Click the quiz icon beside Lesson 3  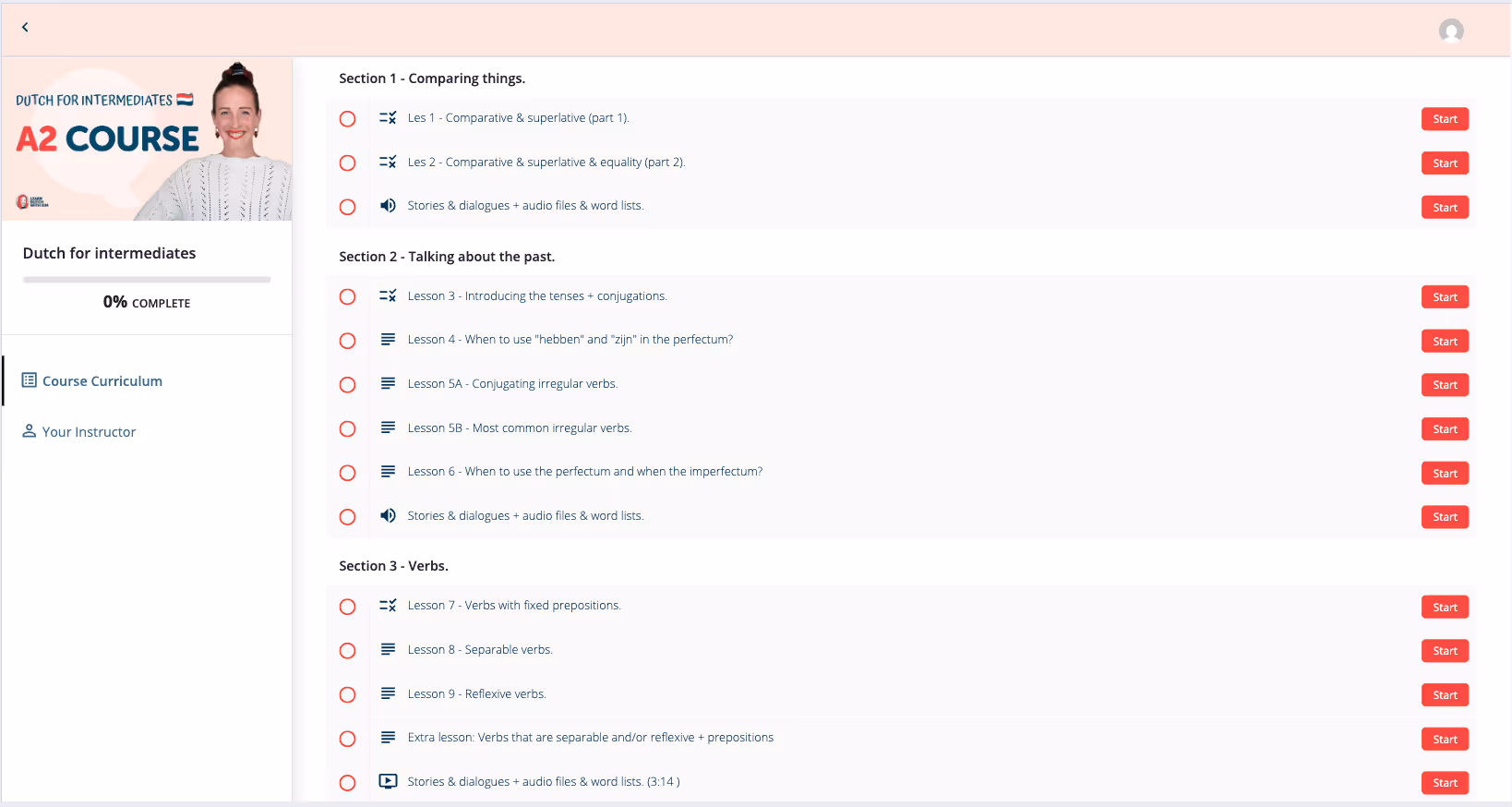(x=388, y=296)
